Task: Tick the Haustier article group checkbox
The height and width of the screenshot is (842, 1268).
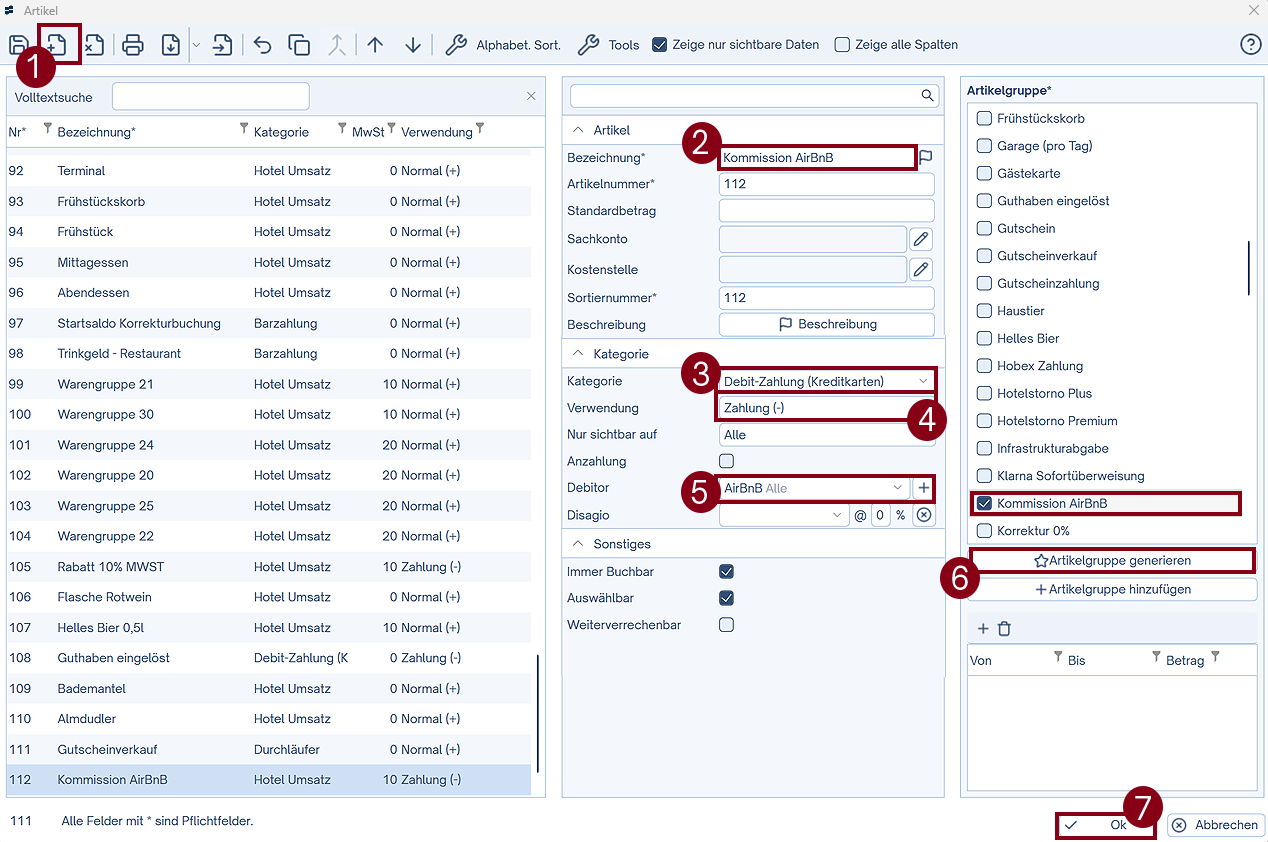Action: pyautogui.click(x=984, y=311)
